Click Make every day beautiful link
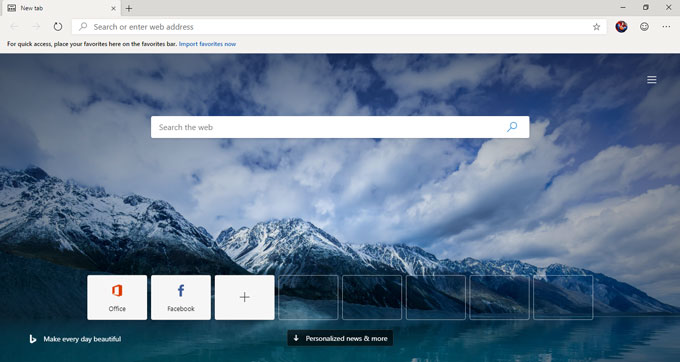This screenshot has width=680, height=362. (x=82, y=339)
